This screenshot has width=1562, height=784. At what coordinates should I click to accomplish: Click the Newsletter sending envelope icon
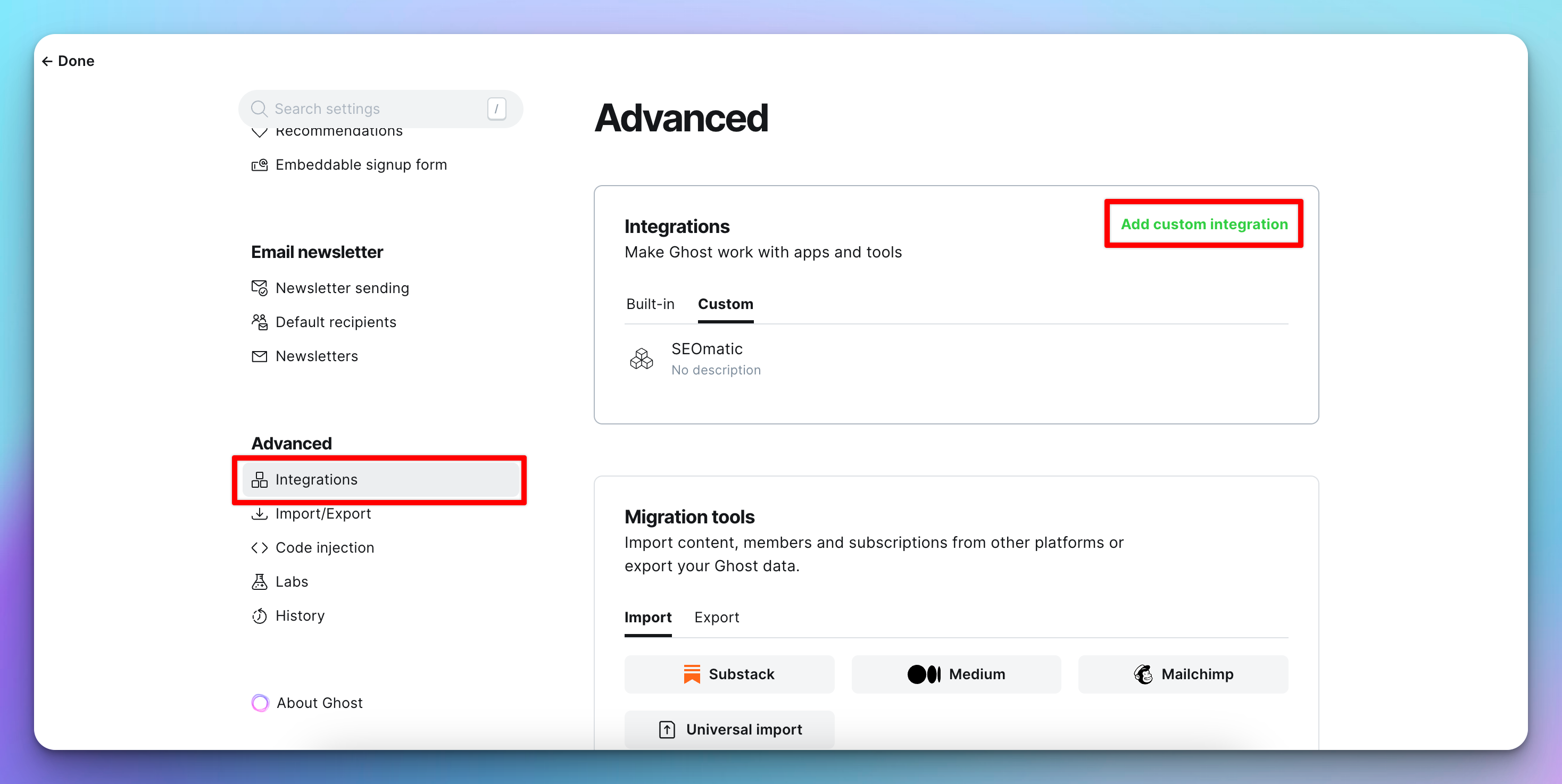point(260,288)
